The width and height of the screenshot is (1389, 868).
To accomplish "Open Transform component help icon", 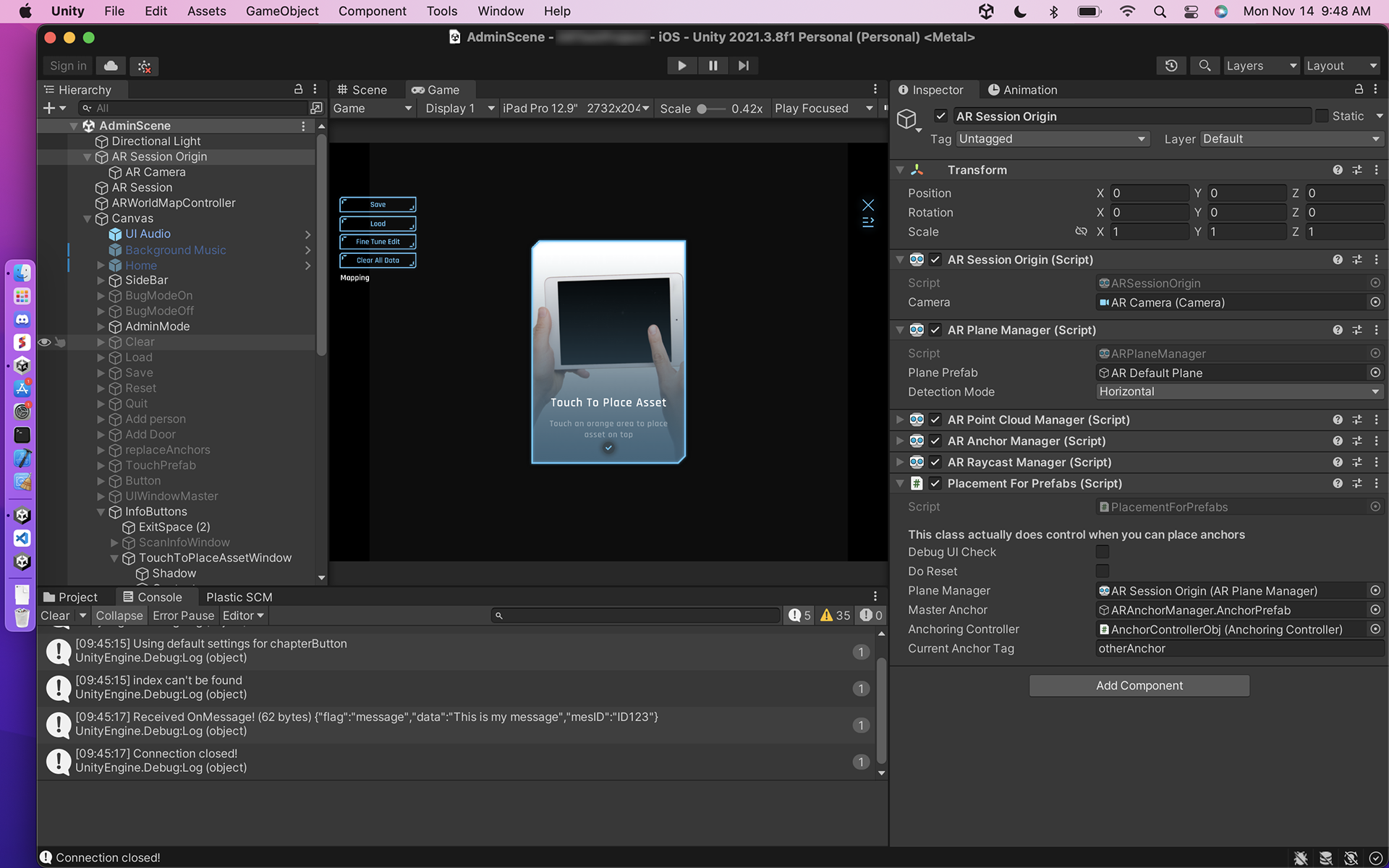I will 1338,170.
